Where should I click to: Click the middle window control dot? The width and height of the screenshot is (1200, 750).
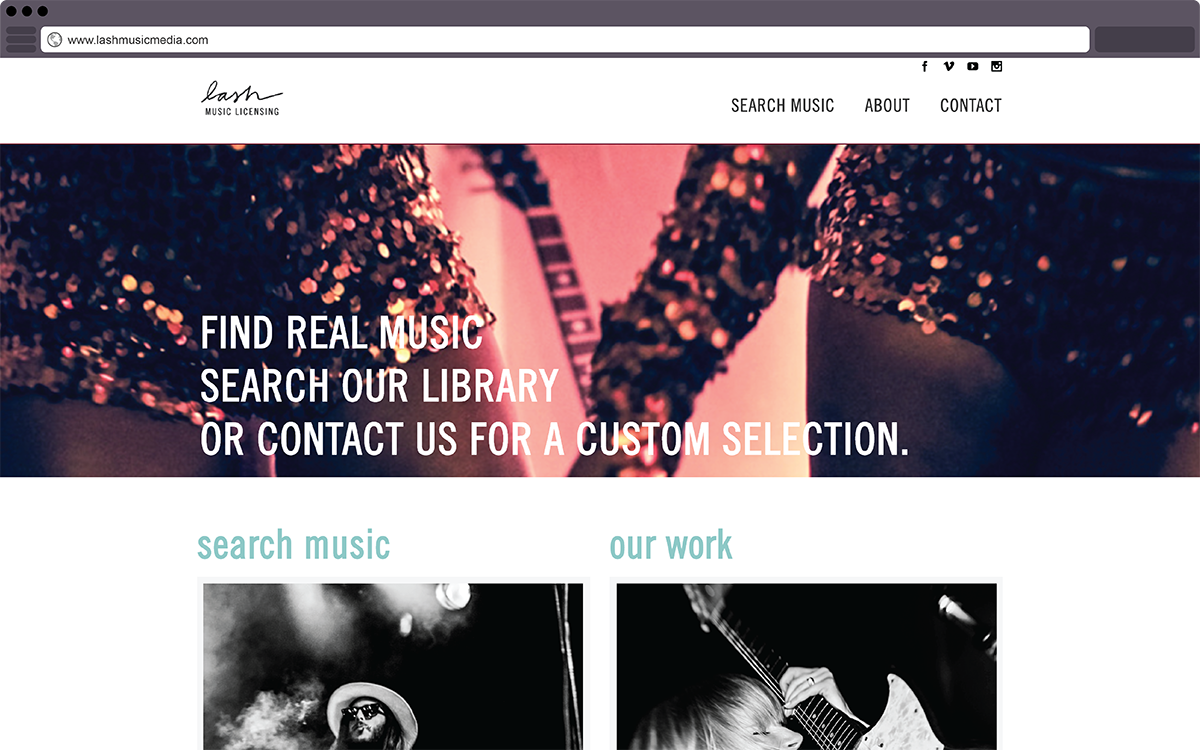pyautogui.click(x=27, y=11)
